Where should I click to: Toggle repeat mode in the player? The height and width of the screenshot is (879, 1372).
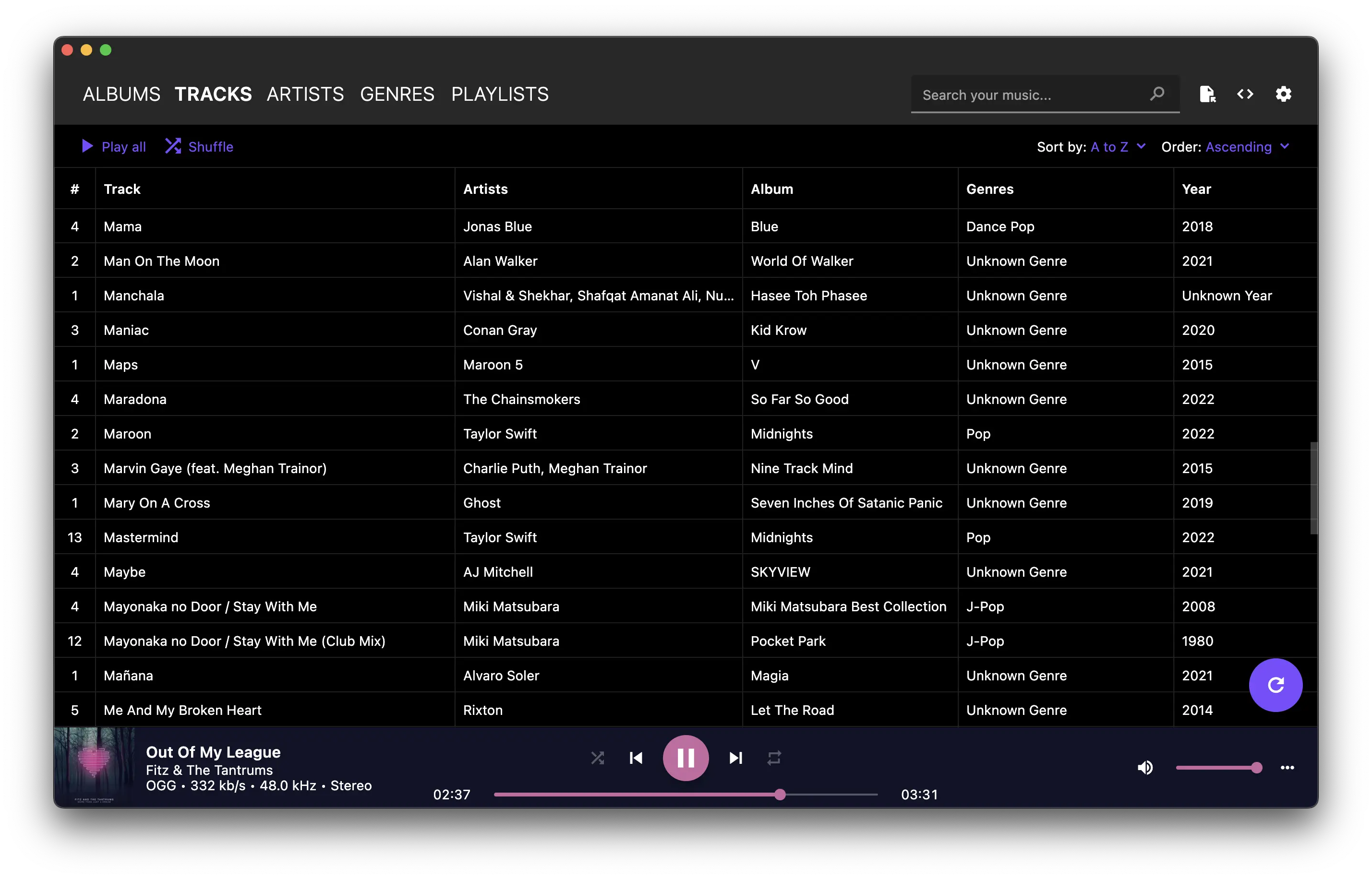point(774,758)
